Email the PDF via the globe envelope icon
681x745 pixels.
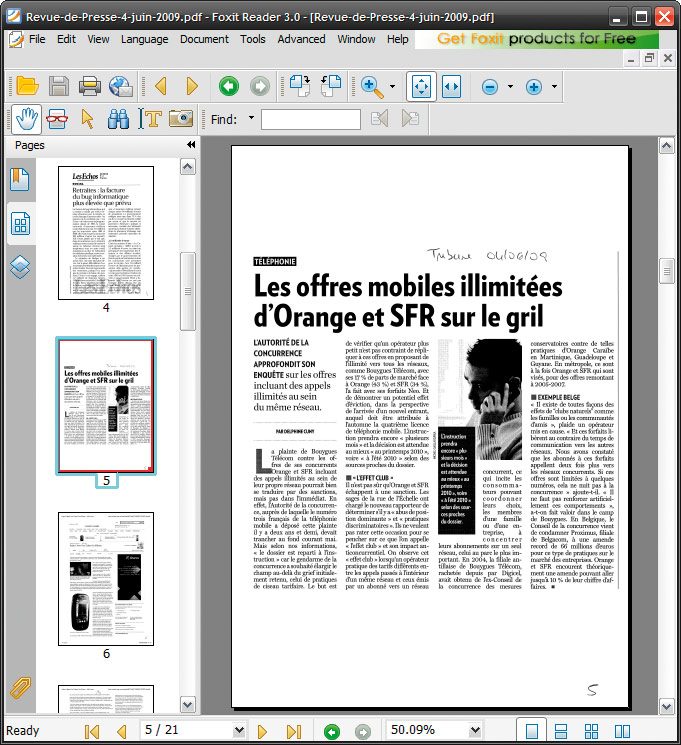pos(121,86)
